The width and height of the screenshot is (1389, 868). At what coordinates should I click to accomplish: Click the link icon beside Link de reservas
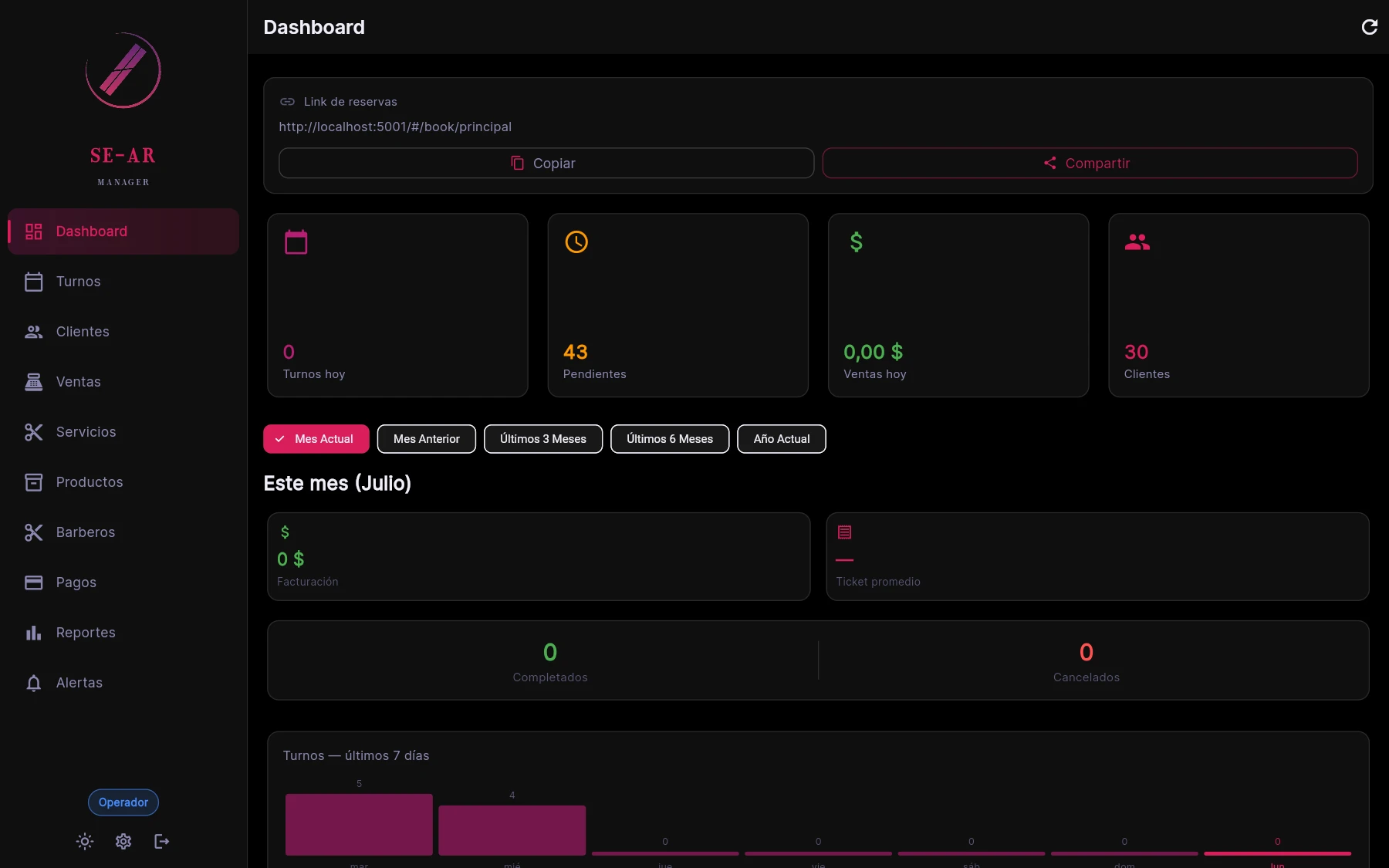click(287, 102)
